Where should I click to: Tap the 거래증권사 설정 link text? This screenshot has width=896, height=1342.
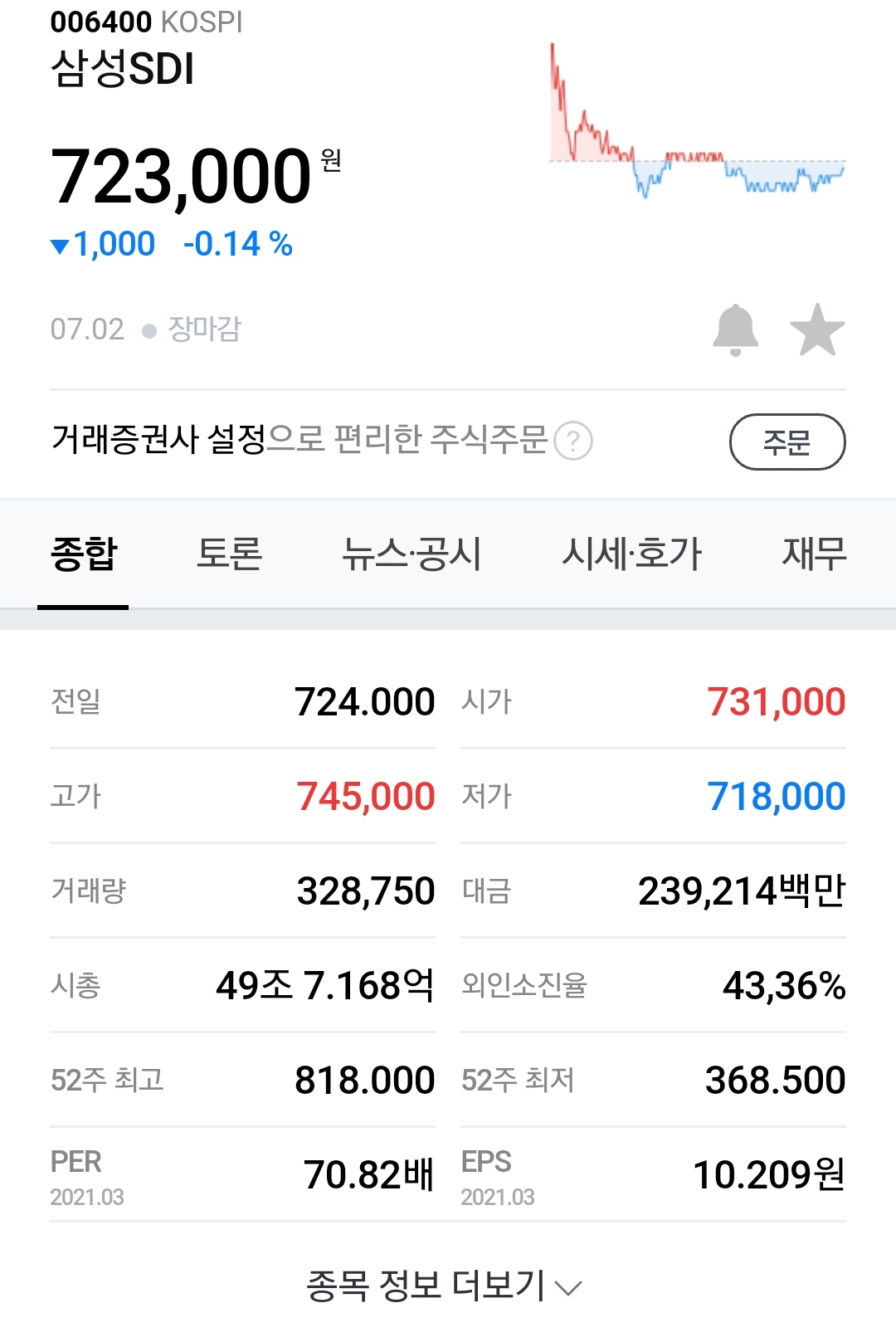pyautogui.click(x=158, y=439)
